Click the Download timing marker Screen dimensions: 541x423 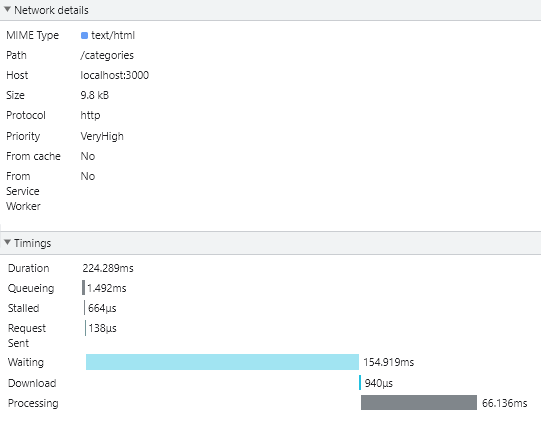pyautogui.click(x=360, y=383)
